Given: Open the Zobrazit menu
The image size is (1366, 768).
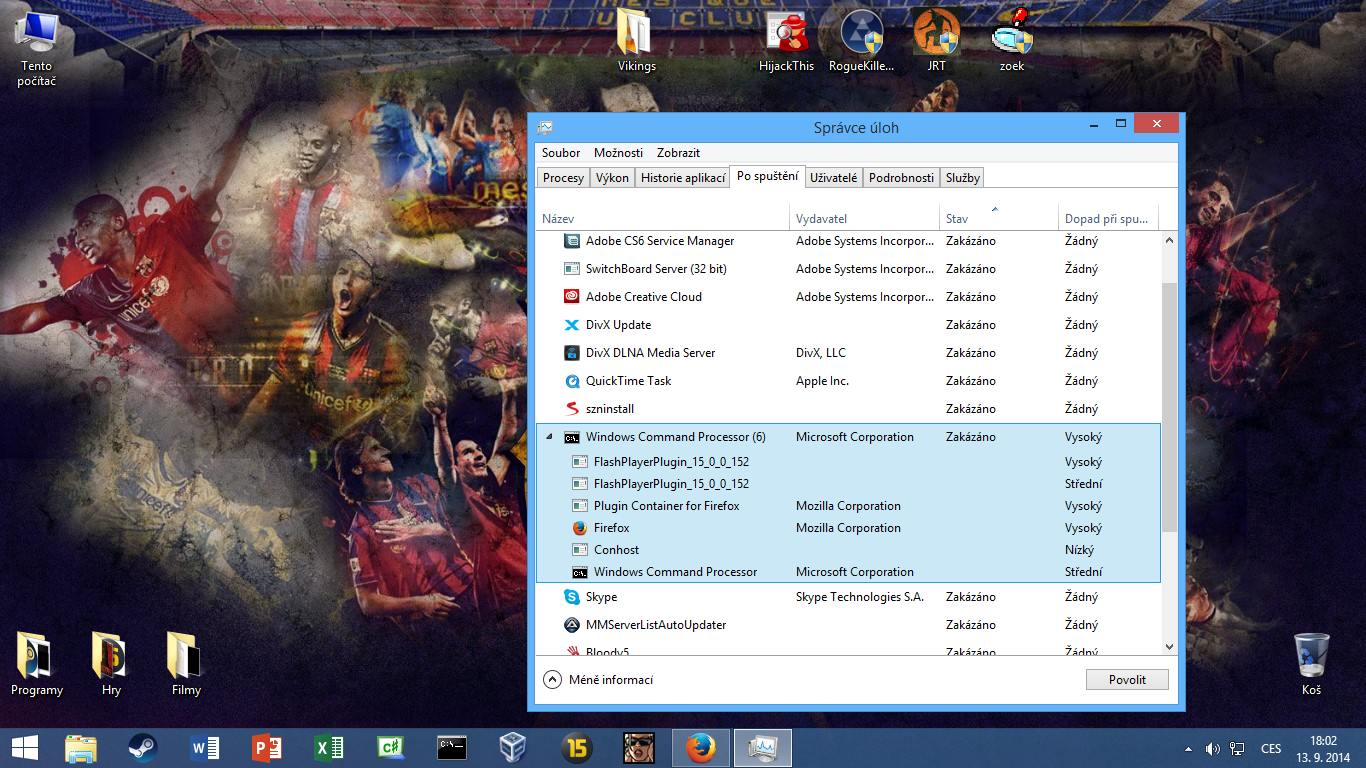Looking at the screenshot, I should tap(678, 153).
